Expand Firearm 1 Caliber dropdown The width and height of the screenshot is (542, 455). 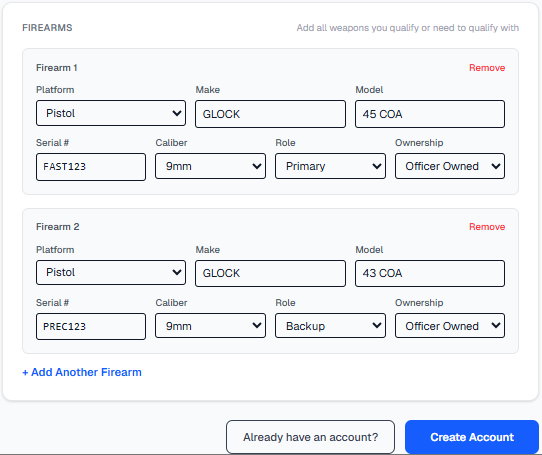click(210, 166)
